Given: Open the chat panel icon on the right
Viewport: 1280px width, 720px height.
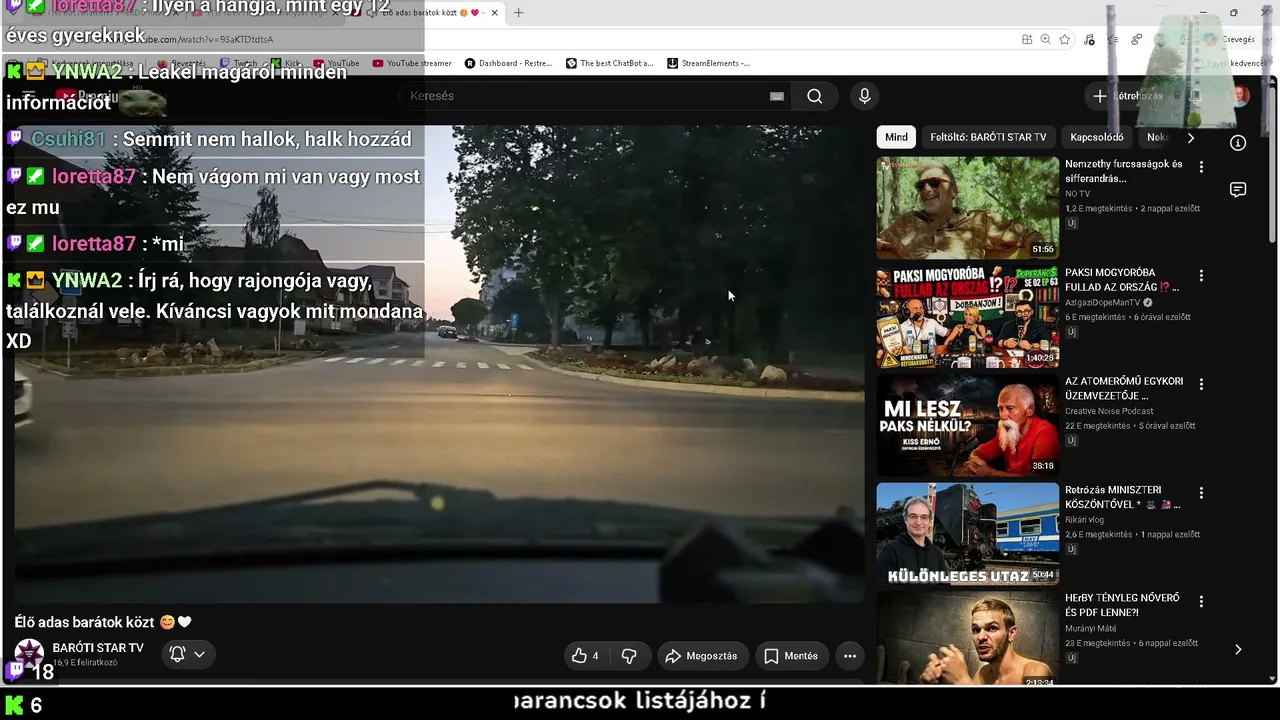Looking at the screenshot, I should 1238,190.
